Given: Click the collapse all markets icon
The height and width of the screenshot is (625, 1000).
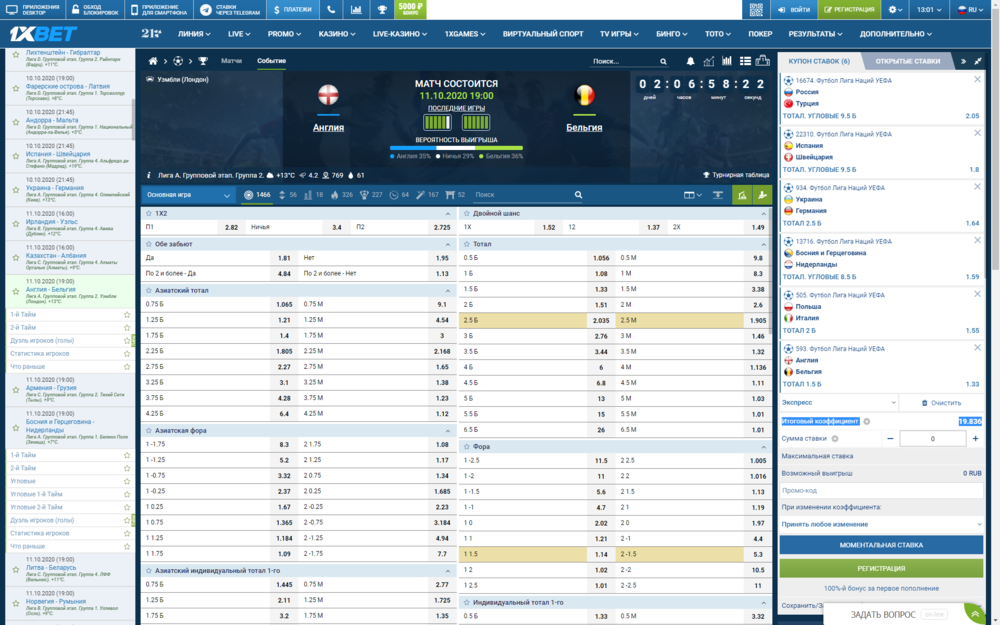Looking at the screenshot, I should point(717,195).
